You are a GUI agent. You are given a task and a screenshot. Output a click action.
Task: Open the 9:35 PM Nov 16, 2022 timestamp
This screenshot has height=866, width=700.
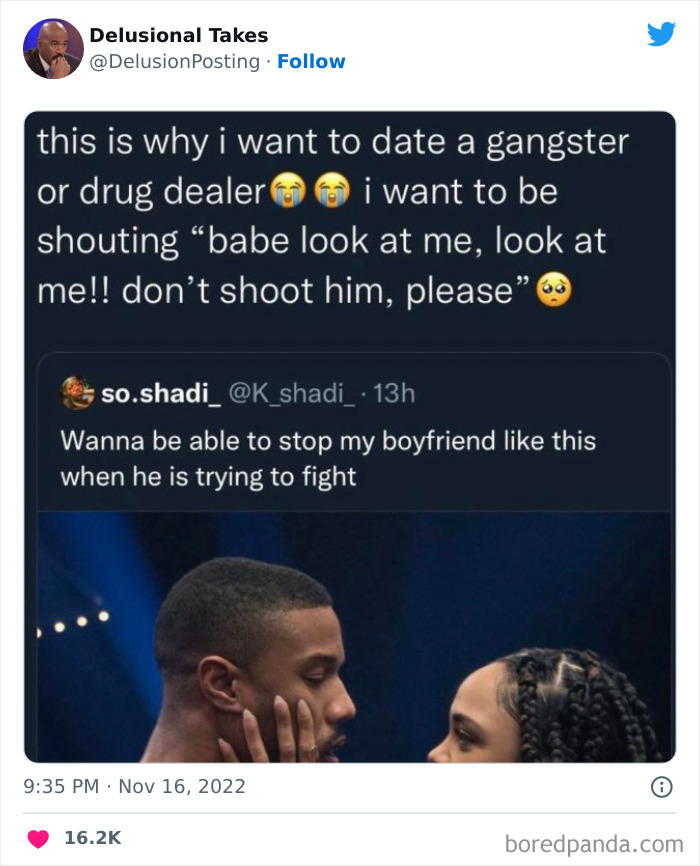pyautogui.click(x=134, y=786)
